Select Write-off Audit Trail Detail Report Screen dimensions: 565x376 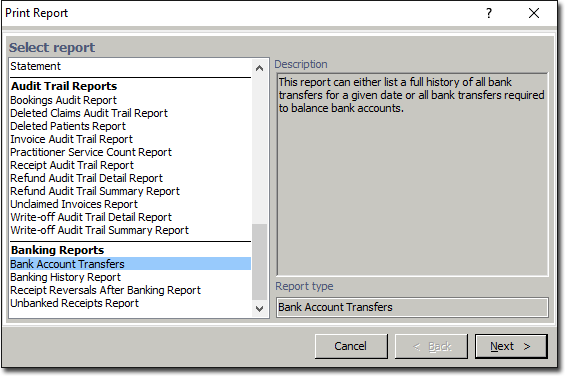point(130,217)
